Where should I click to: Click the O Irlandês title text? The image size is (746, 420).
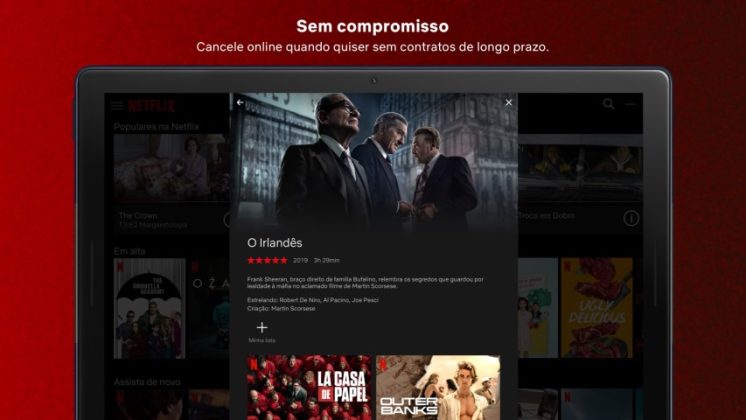click(x=275, y=243)
